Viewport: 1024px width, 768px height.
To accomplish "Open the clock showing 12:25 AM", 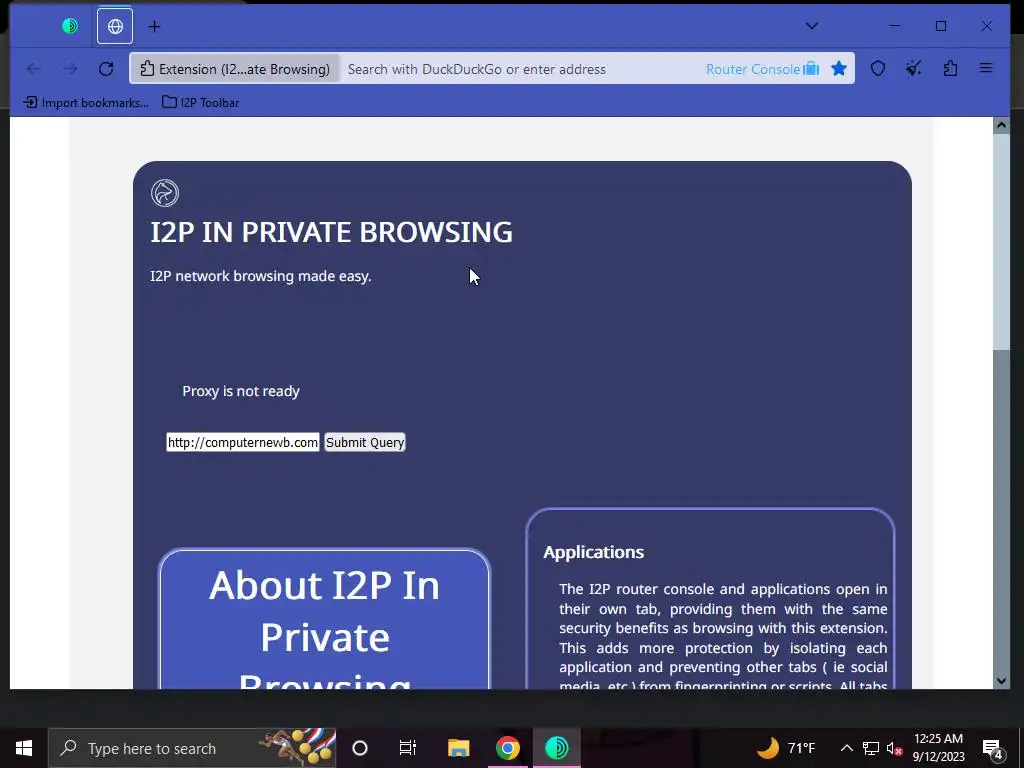I will 938,748.
